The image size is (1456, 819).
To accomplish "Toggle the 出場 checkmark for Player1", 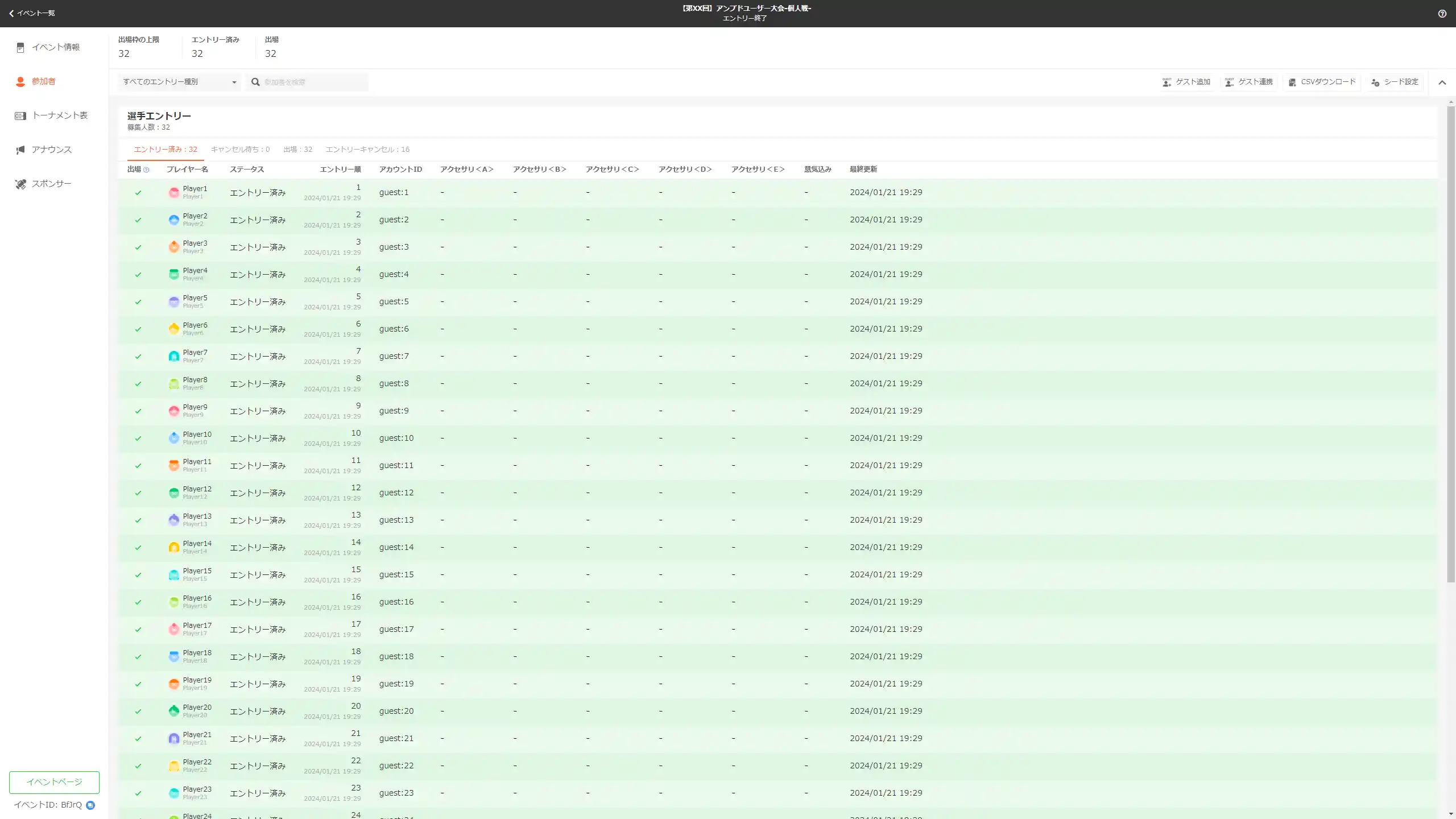I will click(x=138, y=193).
